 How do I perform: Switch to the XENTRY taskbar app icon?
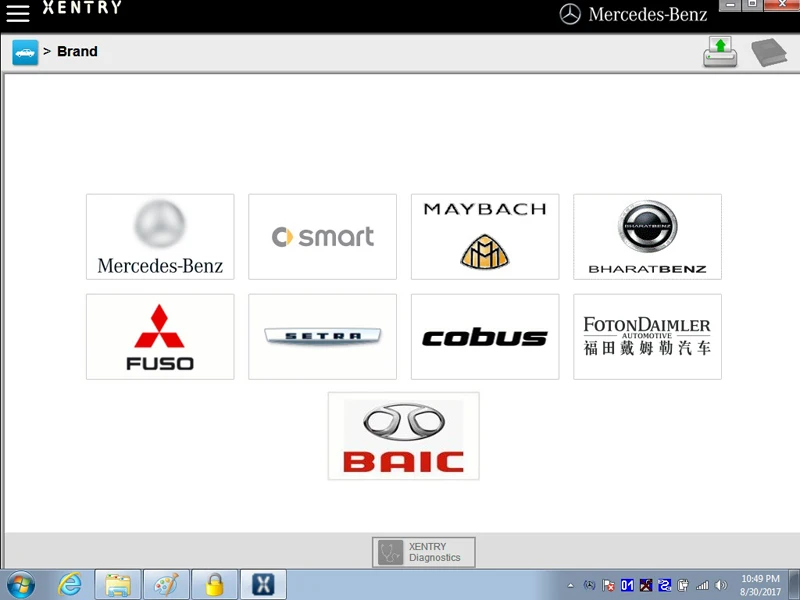[x=263, y=585]
